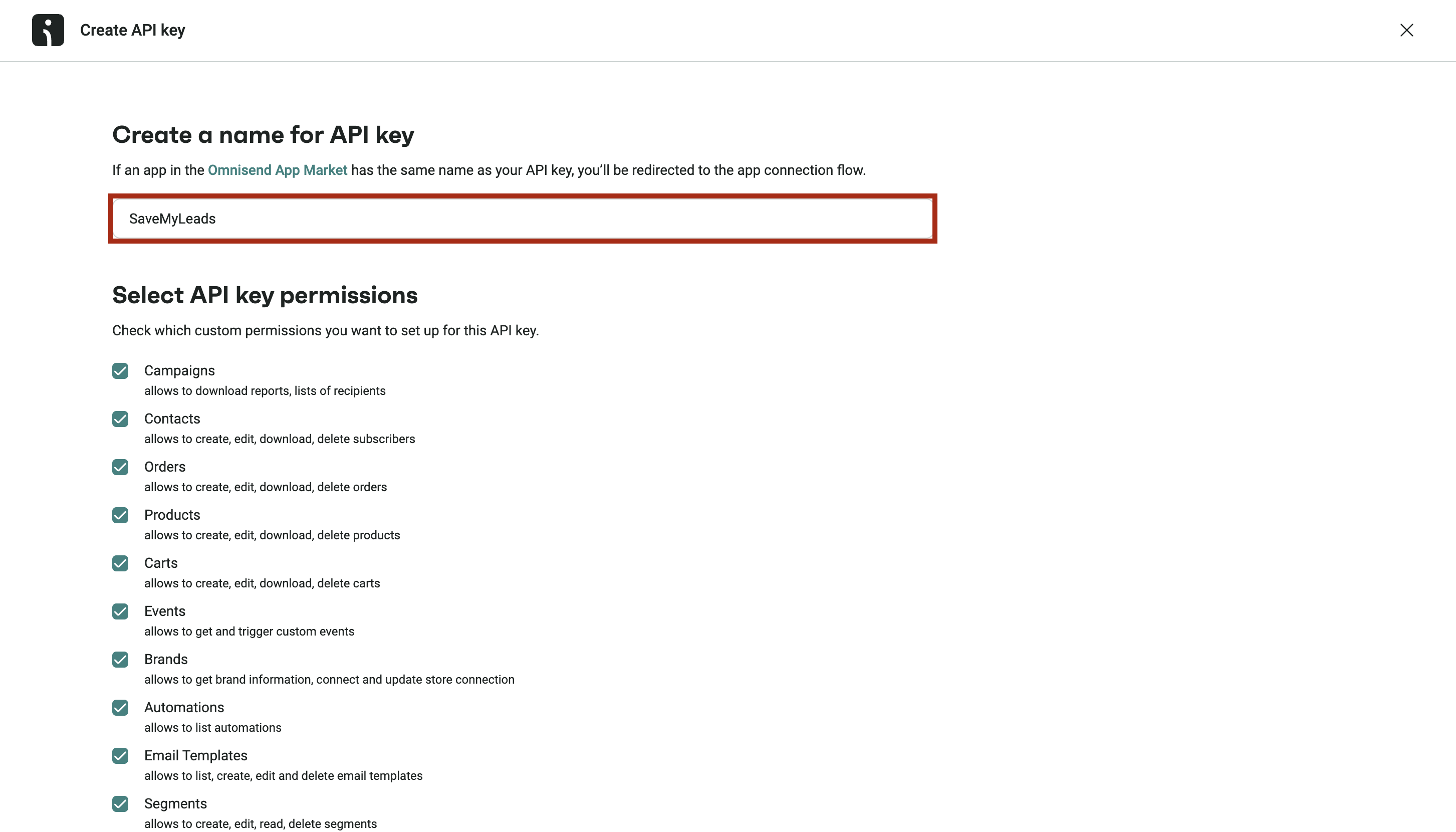Uncheck the Campaigns permission checkbox
Screen dimensions: 1456x832
point(121,371)
